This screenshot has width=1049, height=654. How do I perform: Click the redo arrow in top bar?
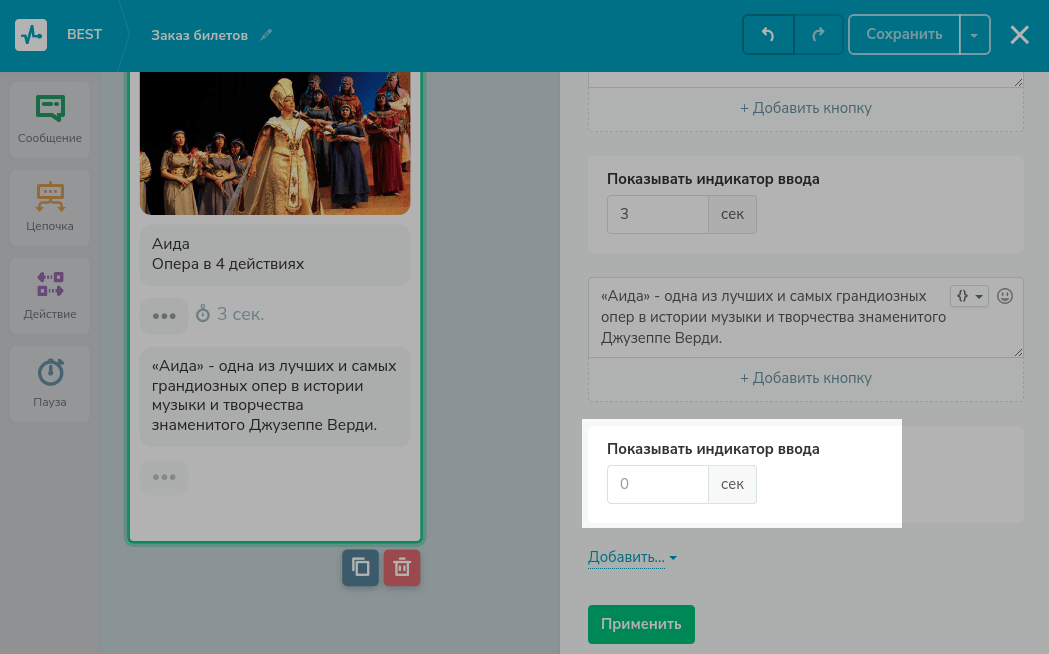click(x=819, y=34)
